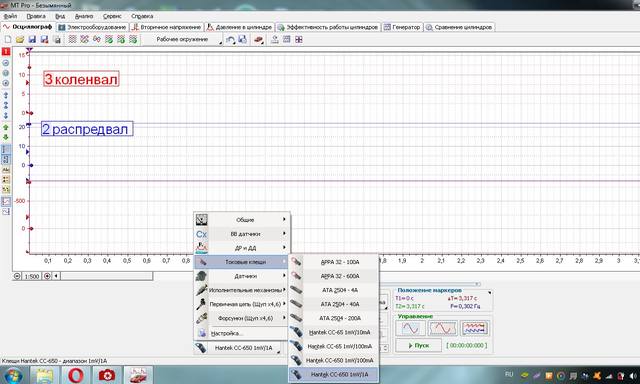Expand the Исполнительные механизмы submenu

[242, 290]
